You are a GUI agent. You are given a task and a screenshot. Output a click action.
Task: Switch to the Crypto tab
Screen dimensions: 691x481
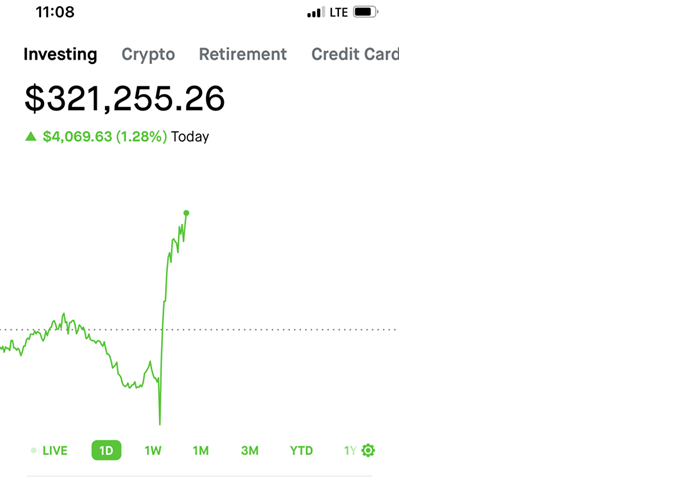pos(148,54)
